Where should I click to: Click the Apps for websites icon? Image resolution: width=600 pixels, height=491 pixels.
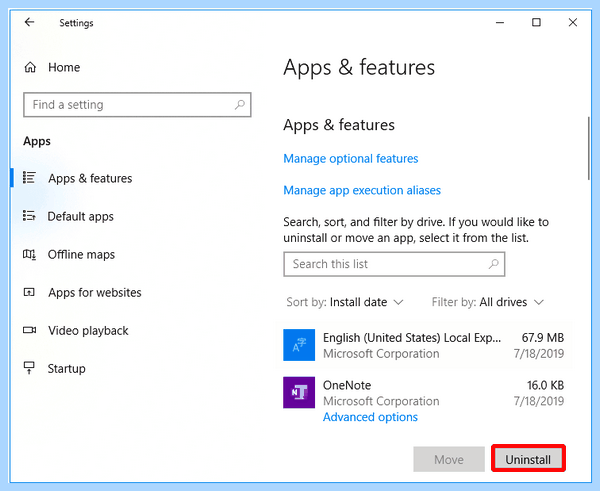click(29, 292)
